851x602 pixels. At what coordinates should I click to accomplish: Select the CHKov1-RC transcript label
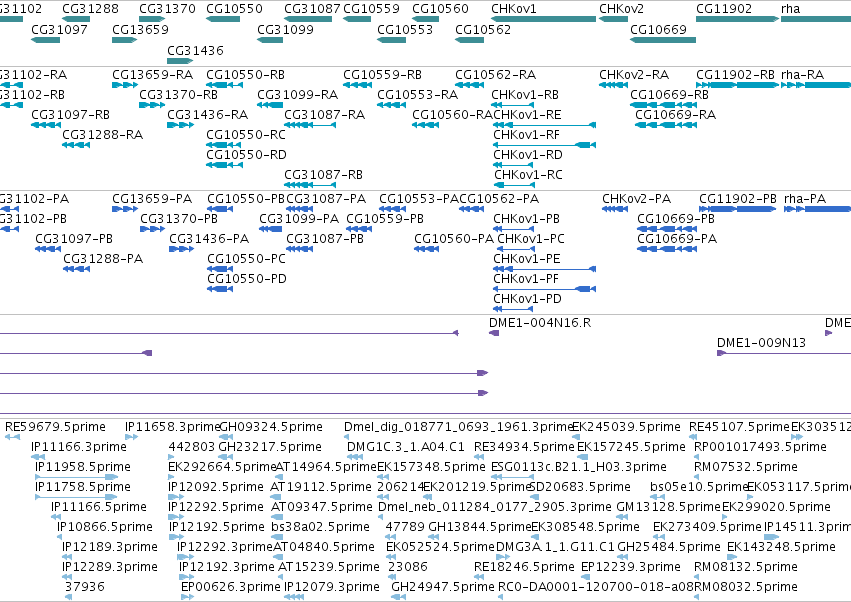[528, 175]
